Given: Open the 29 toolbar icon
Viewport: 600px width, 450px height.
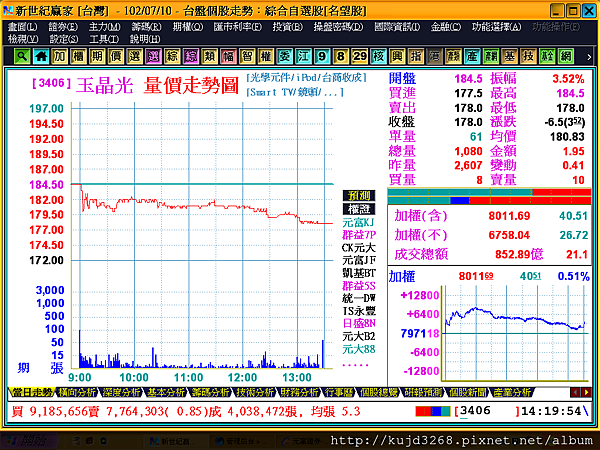Looking at the screenshot, I should pyautogui.click(x=360, y=57).
